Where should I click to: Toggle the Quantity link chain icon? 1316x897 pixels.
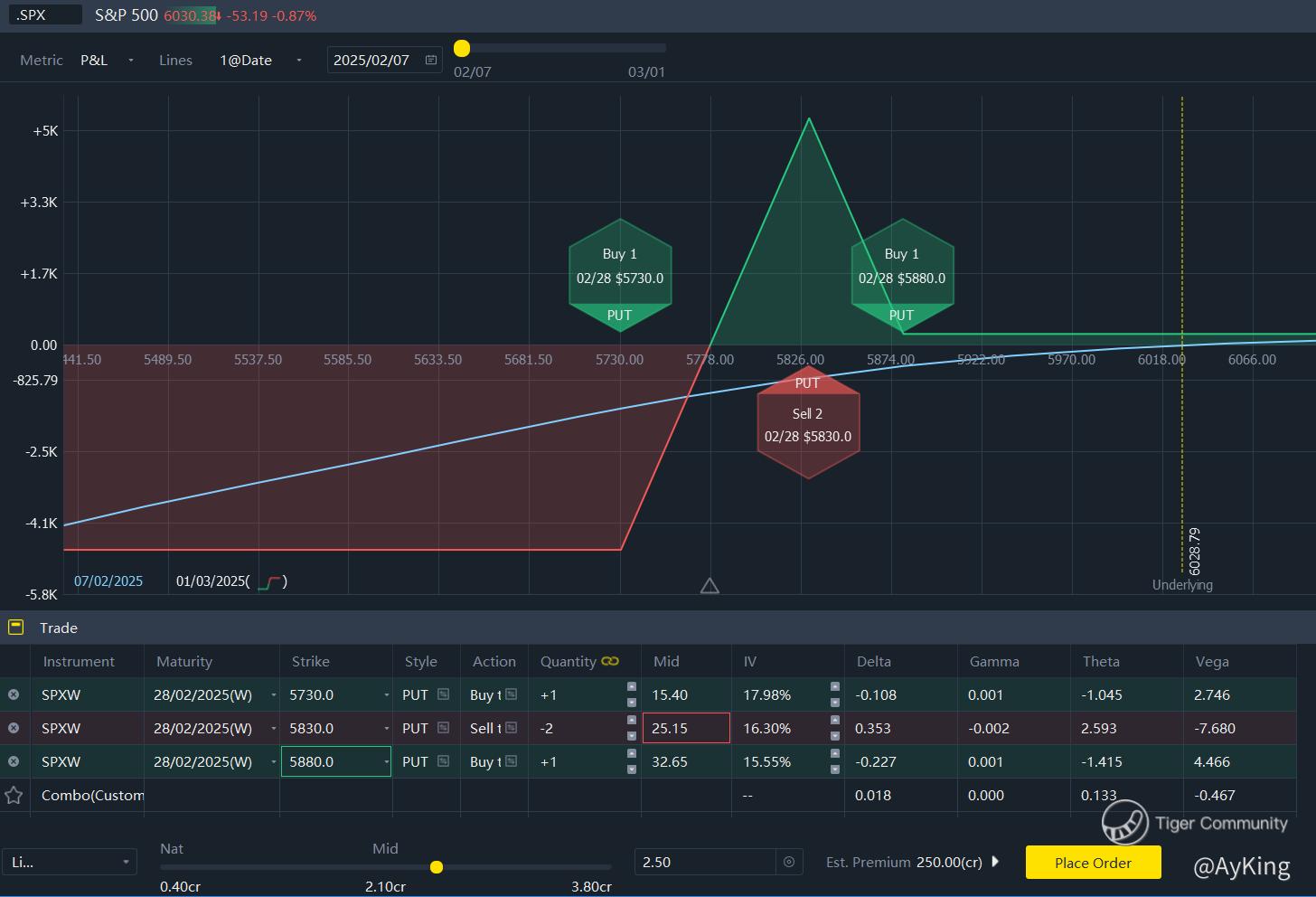610,661
